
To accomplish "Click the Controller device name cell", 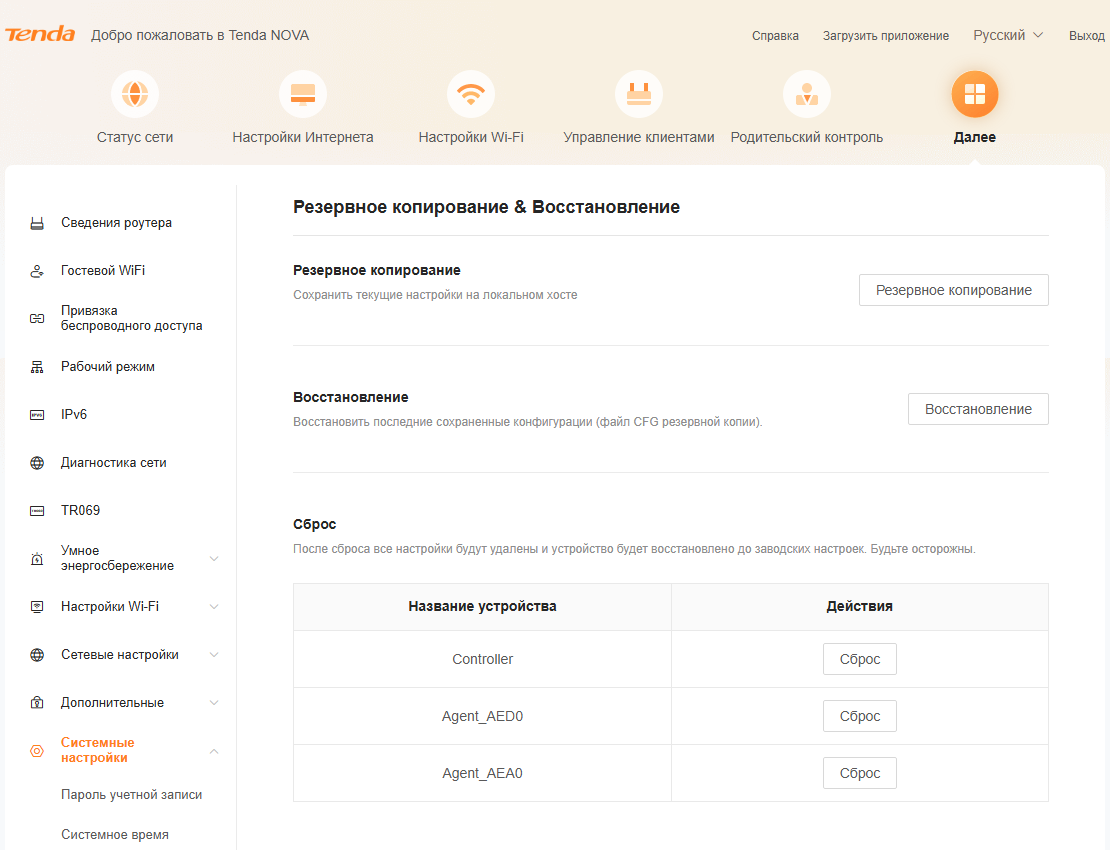I will (x=482, y=659).
